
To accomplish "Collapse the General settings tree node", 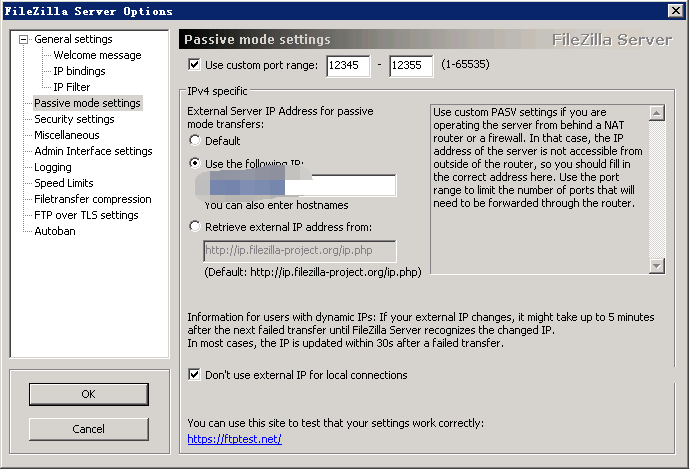I will pyautogui.click(x=23, y=40).
